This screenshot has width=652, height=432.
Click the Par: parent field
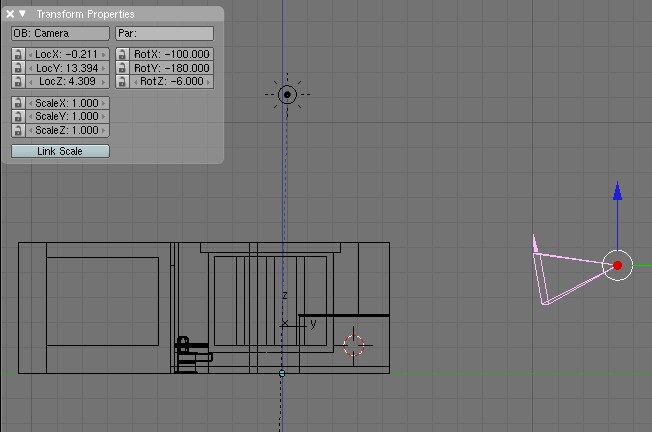(x=165, y=33)
